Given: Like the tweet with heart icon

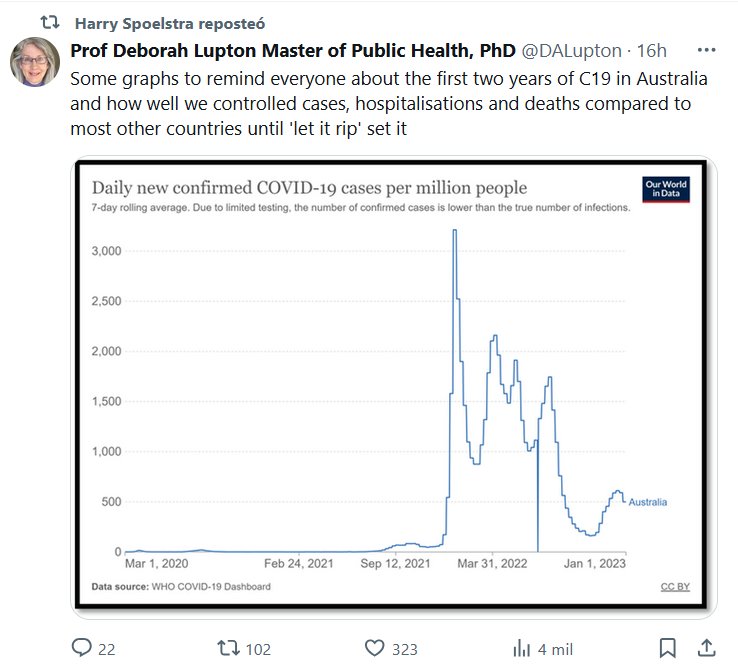Looking at the screenshot, I should 374,649.
